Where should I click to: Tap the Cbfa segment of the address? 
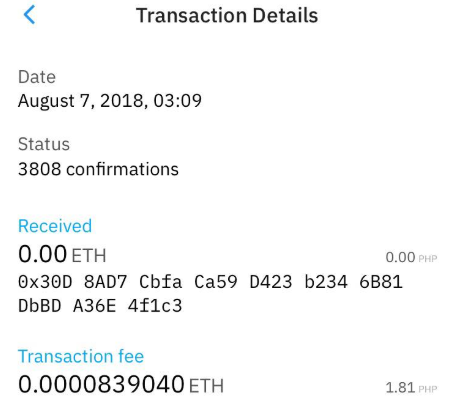[x=161, y=282]
